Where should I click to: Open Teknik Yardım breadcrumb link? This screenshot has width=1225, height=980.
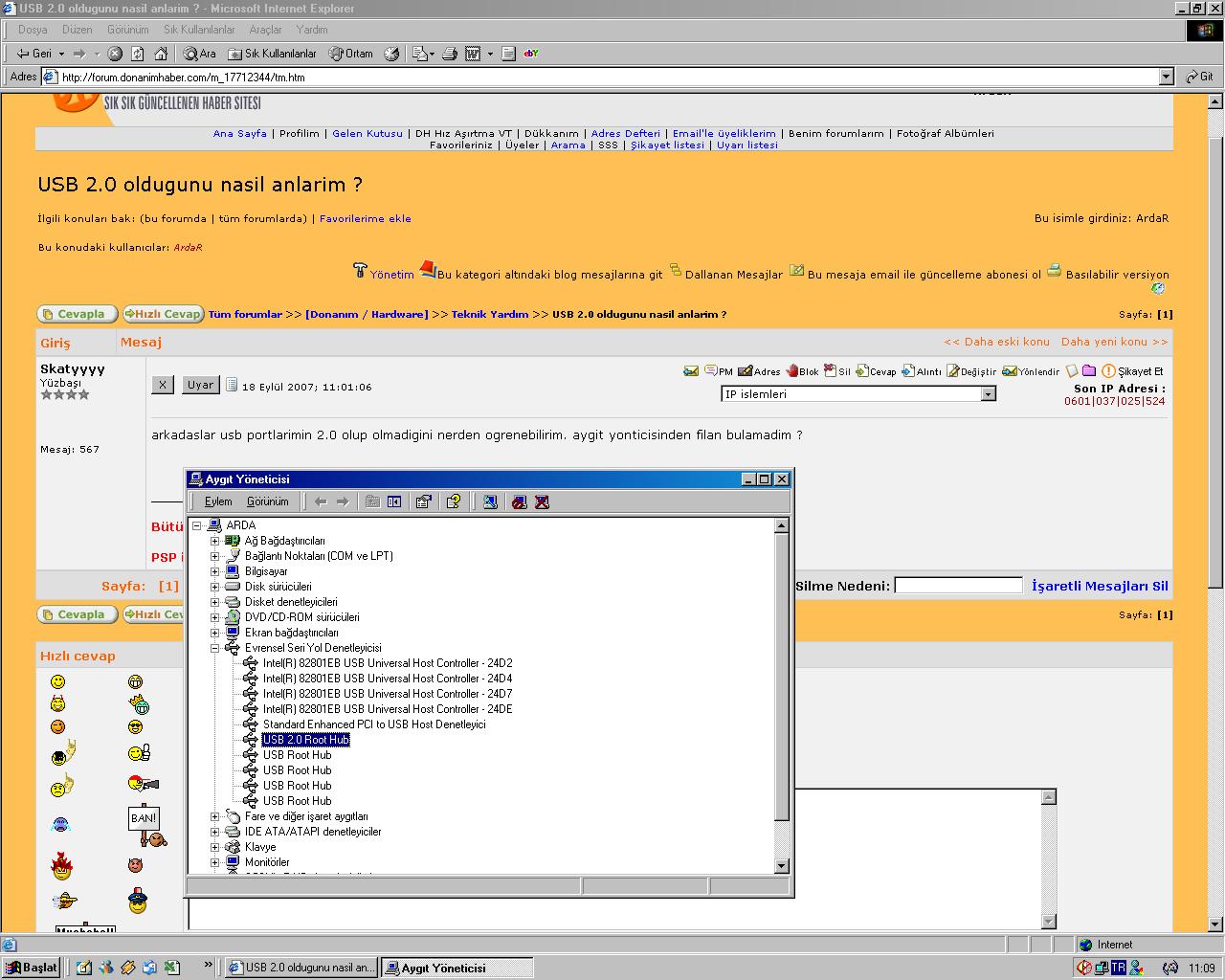[490, 314]
